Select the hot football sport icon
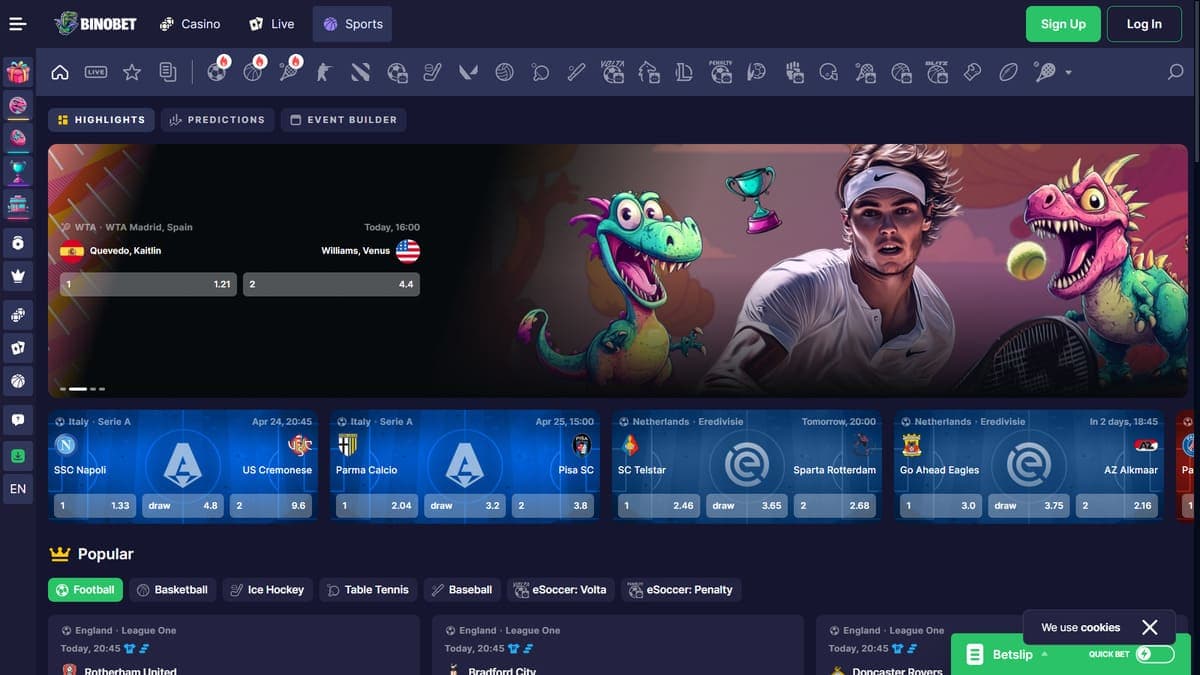 pos(217,71)
